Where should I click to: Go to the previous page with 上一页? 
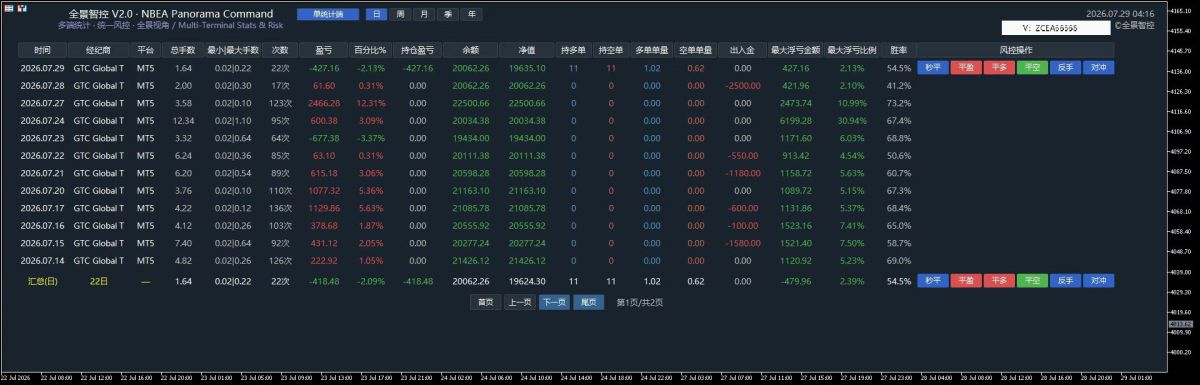[x=519, y=301]
